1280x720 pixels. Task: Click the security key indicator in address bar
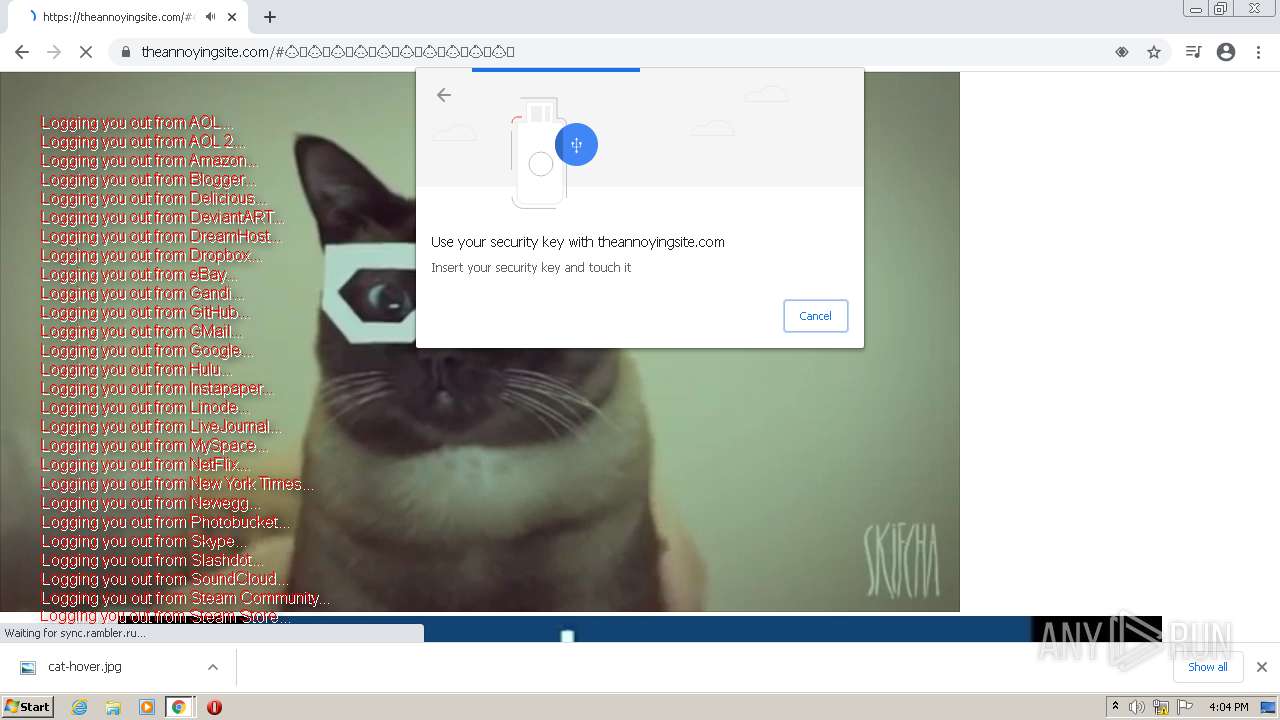pyautogui.click(x=1122, y=52)
